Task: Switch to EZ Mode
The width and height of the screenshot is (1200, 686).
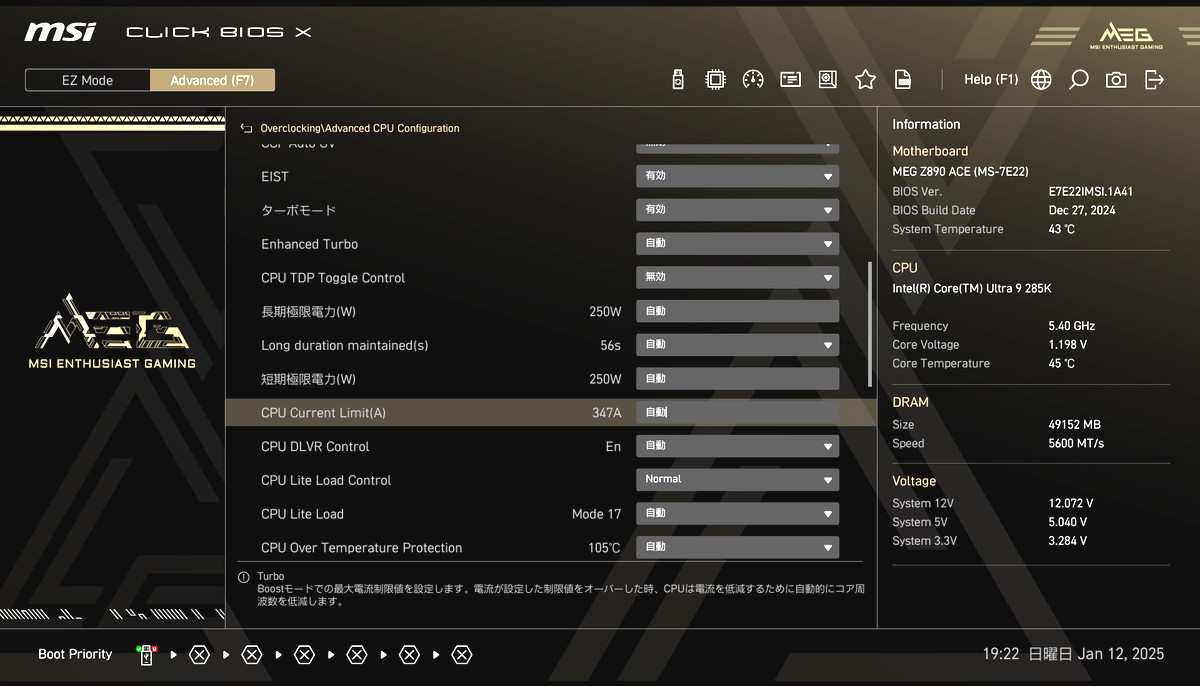Action: 88,80
